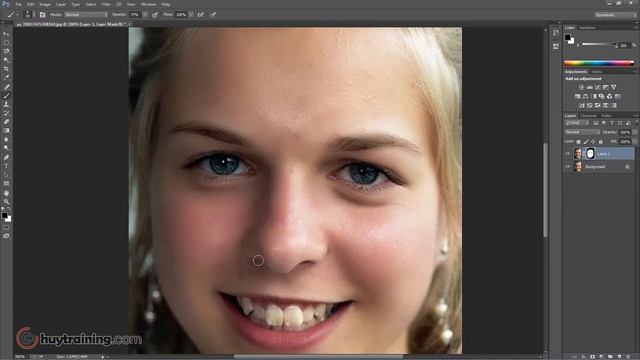640x360 pixels.
Task: Select the Zoom tool
Action: pyautogui.click(x=6, y=201)
